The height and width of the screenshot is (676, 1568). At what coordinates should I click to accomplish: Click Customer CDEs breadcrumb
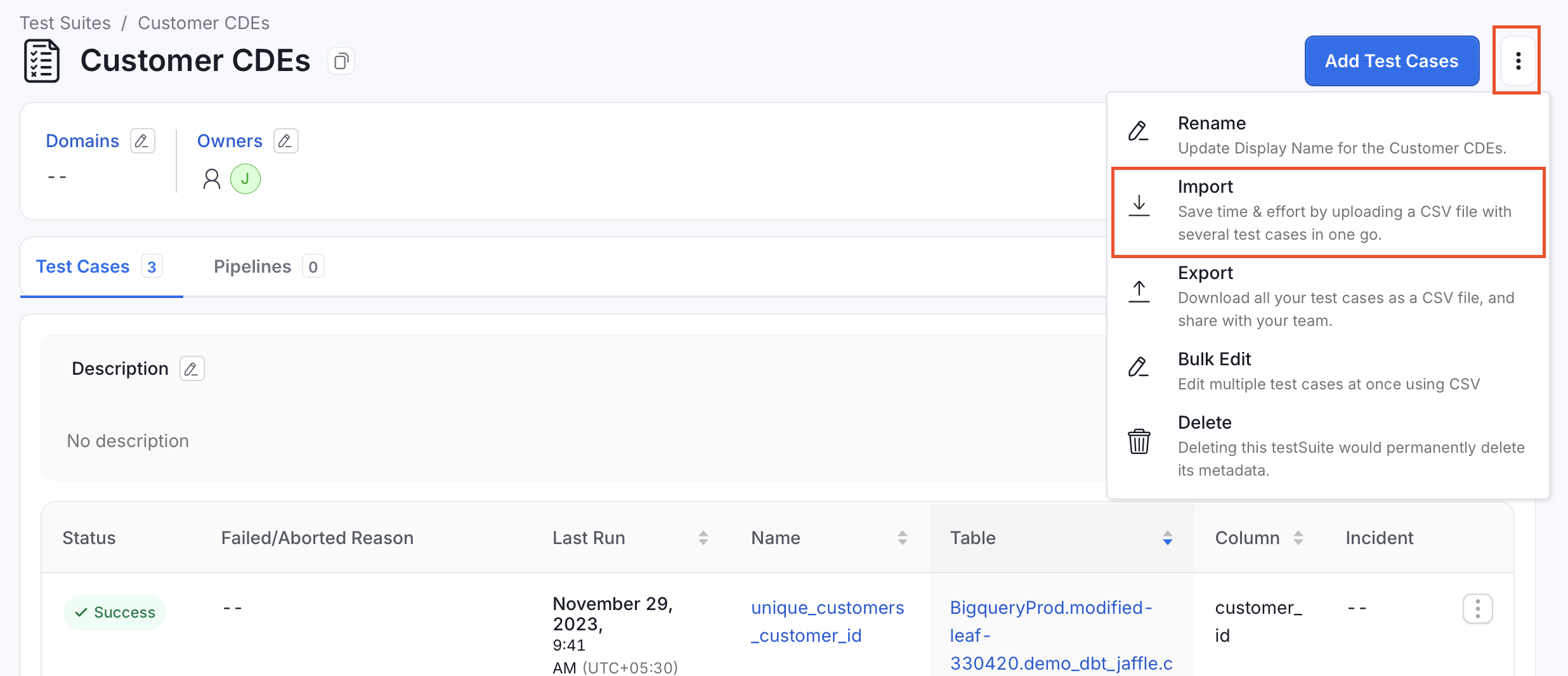pos(204,23)
